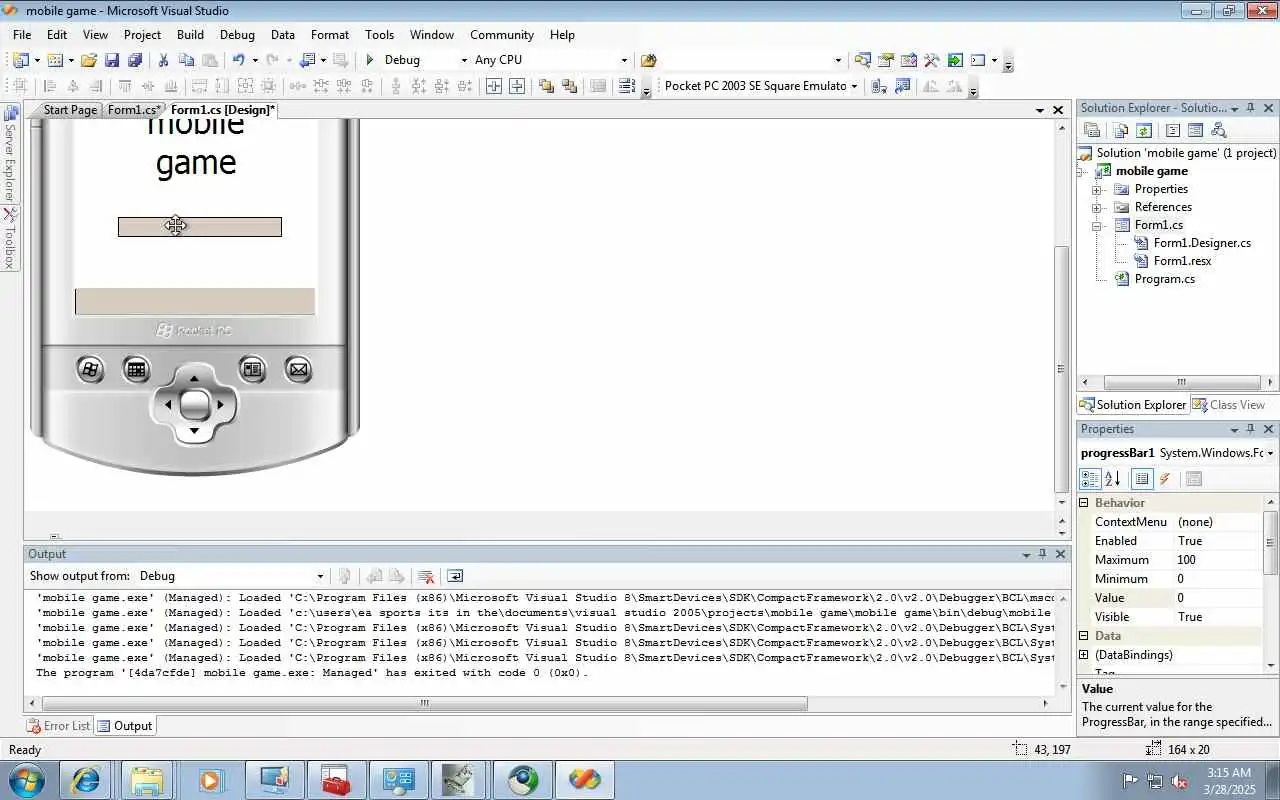
Task: Expand the Properties node in Solution Explorer
Action: click(x=1097, y=189)
